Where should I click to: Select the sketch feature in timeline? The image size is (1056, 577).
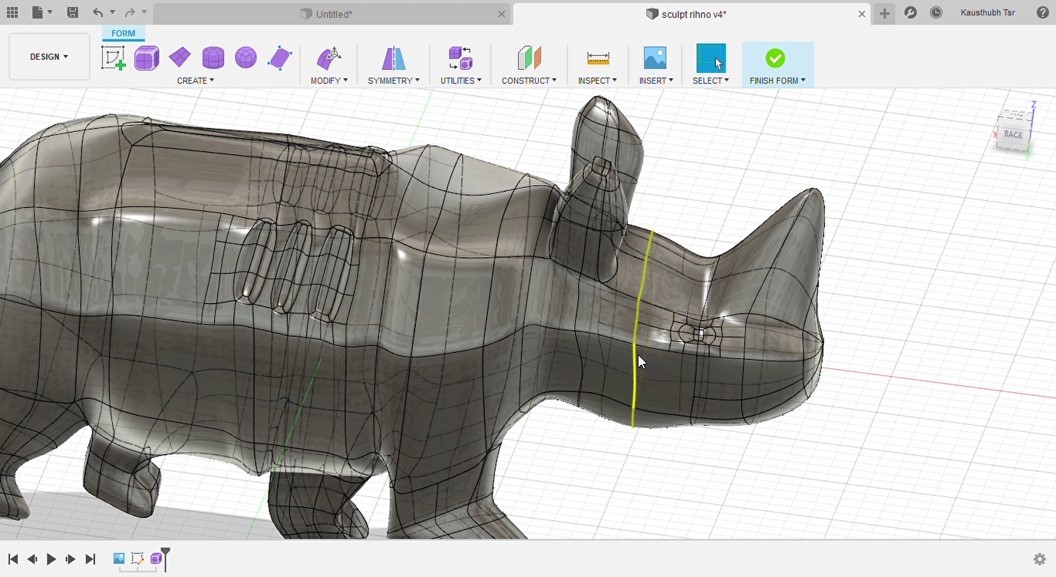[137, 558]
